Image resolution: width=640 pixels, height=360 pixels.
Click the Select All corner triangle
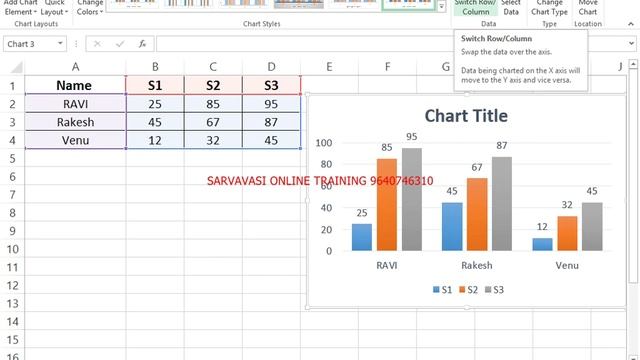coord(16,67)
